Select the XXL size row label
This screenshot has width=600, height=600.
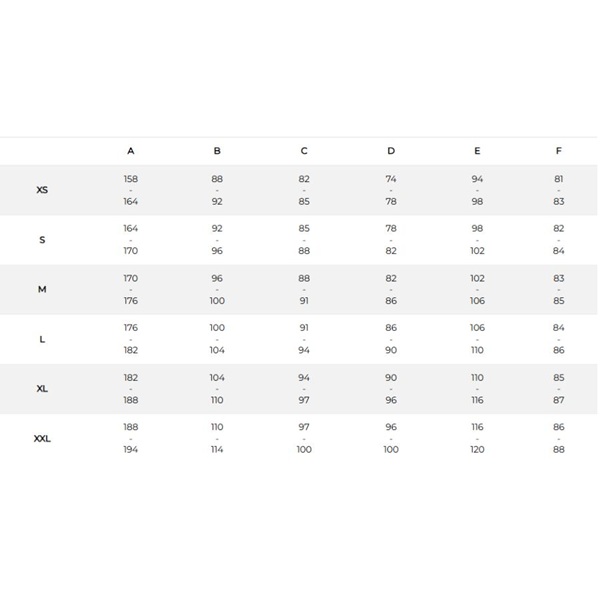pyautogui.click(x=42, y=439)
